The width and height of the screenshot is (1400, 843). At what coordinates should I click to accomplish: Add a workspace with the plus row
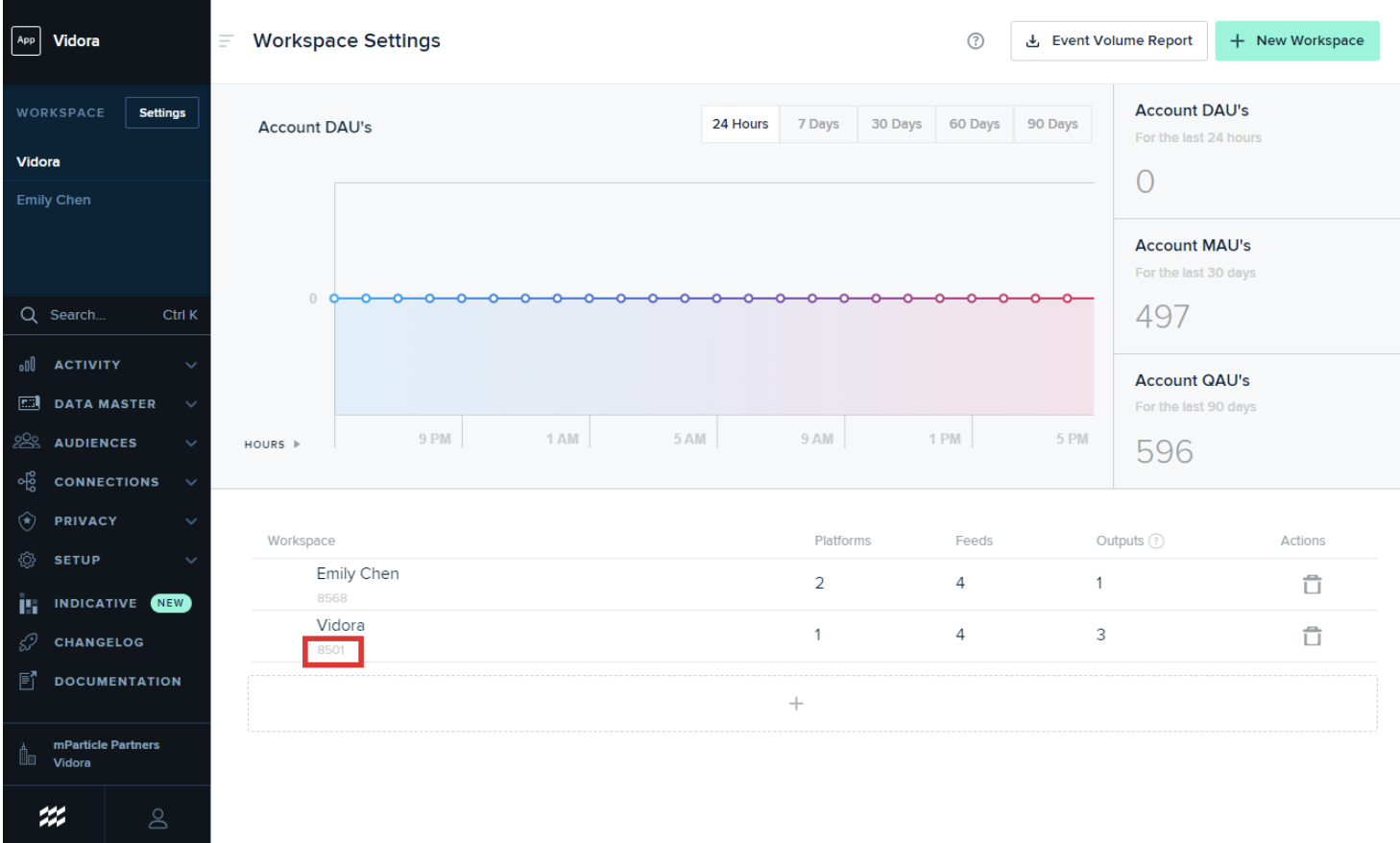[812, 704]
